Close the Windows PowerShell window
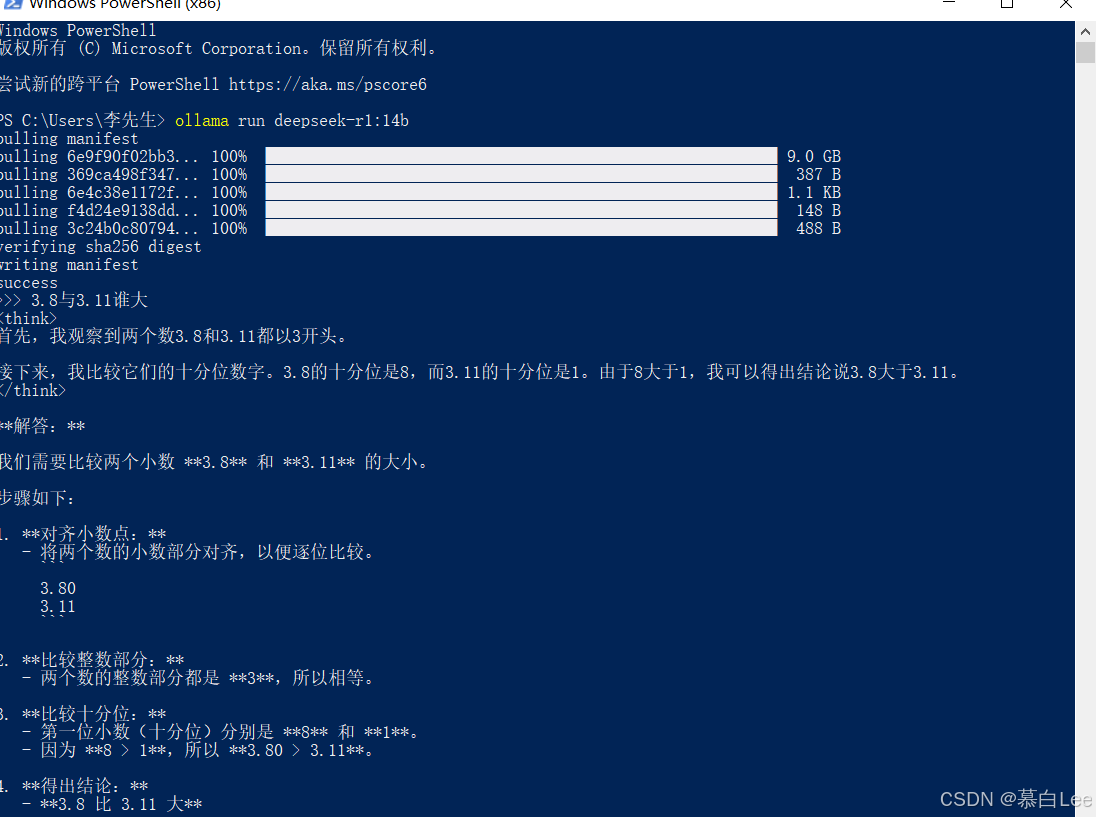 [x=1064, y=5]
